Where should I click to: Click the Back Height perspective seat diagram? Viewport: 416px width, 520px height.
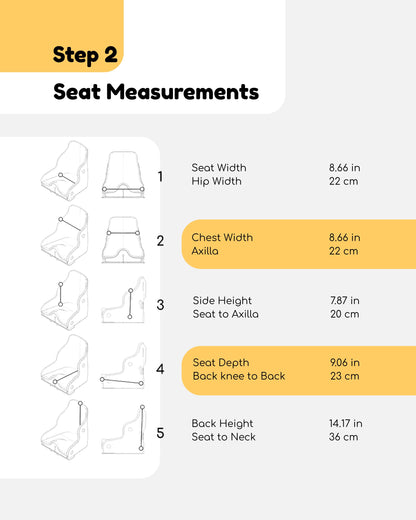pos(65,430)
